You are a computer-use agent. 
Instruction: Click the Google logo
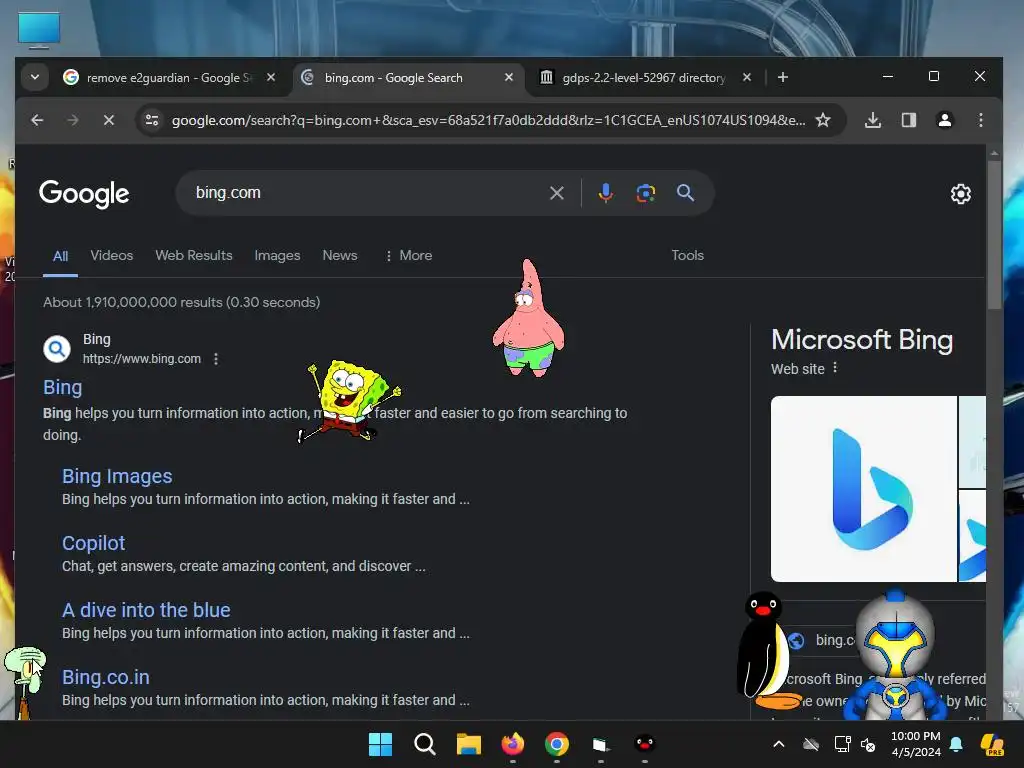tap(84, 193)
